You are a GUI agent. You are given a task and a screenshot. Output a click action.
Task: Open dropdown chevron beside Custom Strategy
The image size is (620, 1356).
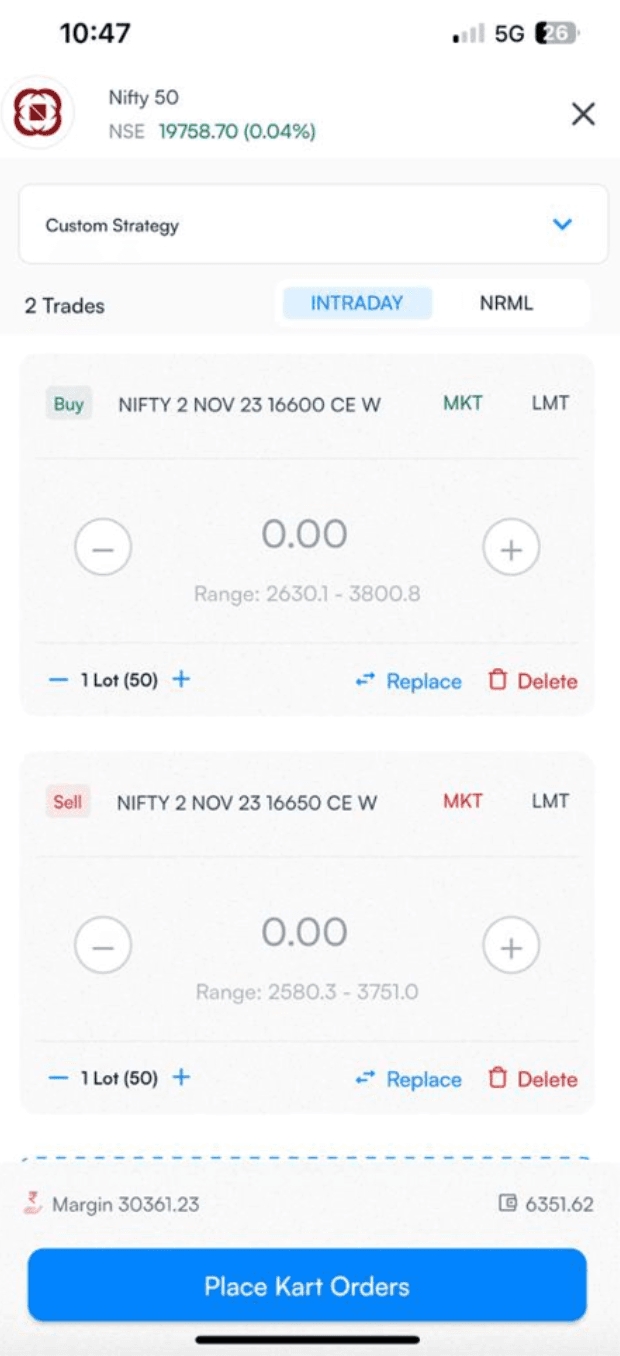coord(563,225)
